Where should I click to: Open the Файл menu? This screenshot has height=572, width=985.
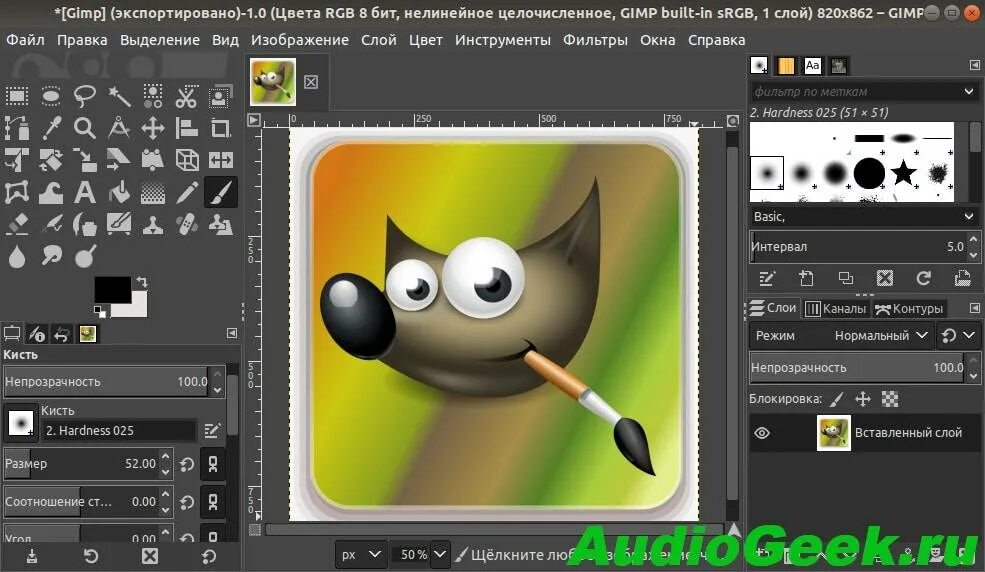(25, 40)
